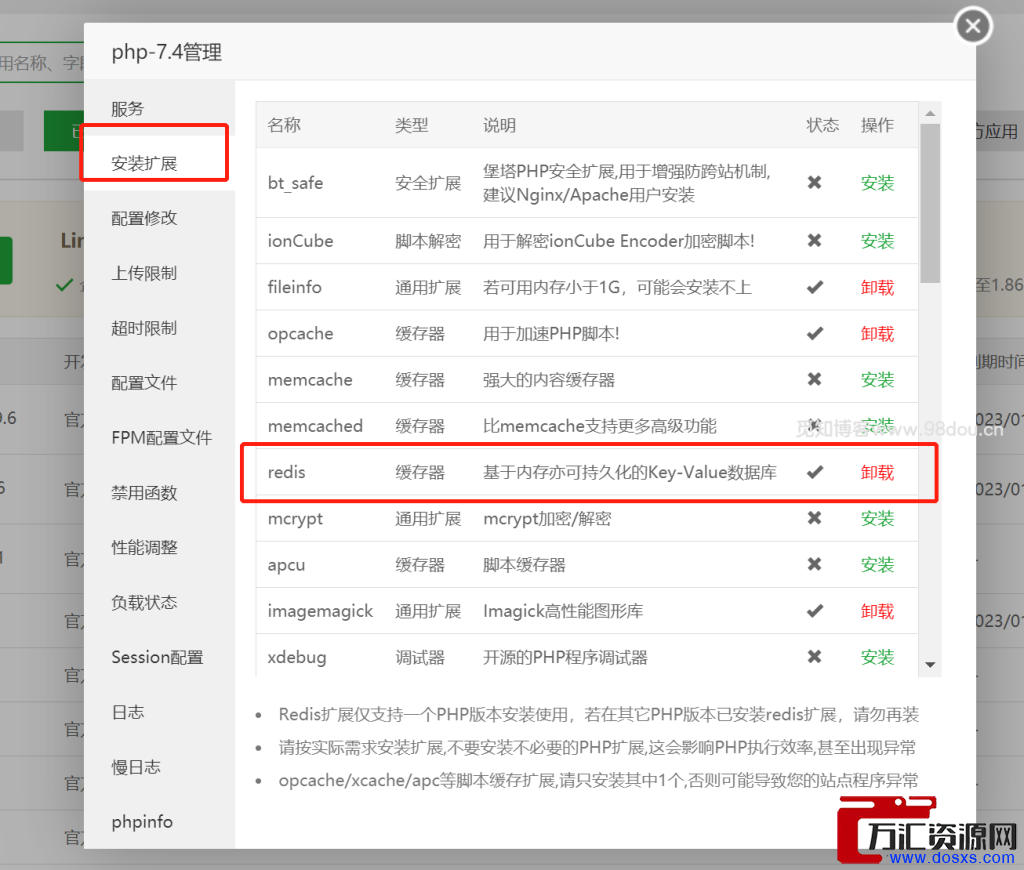Screen dimensions: 1024x870
Task: Open the 超时限制 sidebar item
Action: pos(144,328)
